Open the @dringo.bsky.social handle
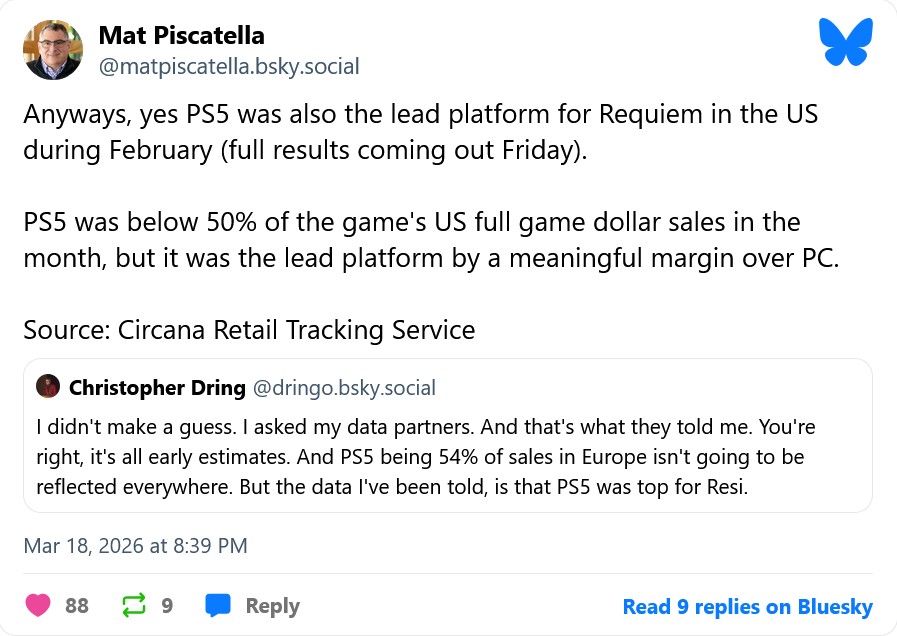 point(344,387)
